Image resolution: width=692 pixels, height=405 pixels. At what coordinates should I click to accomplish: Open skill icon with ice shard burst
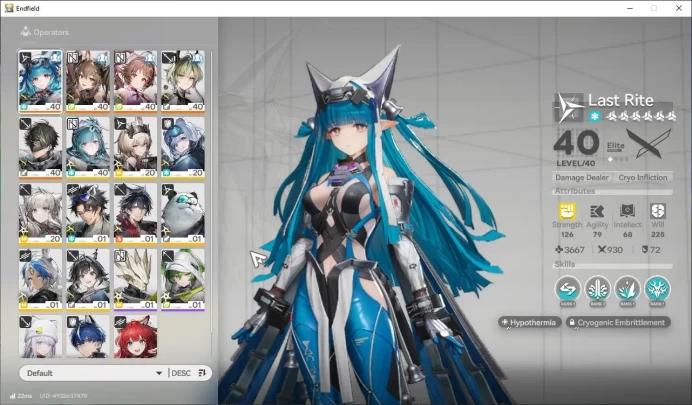point(627,289)
